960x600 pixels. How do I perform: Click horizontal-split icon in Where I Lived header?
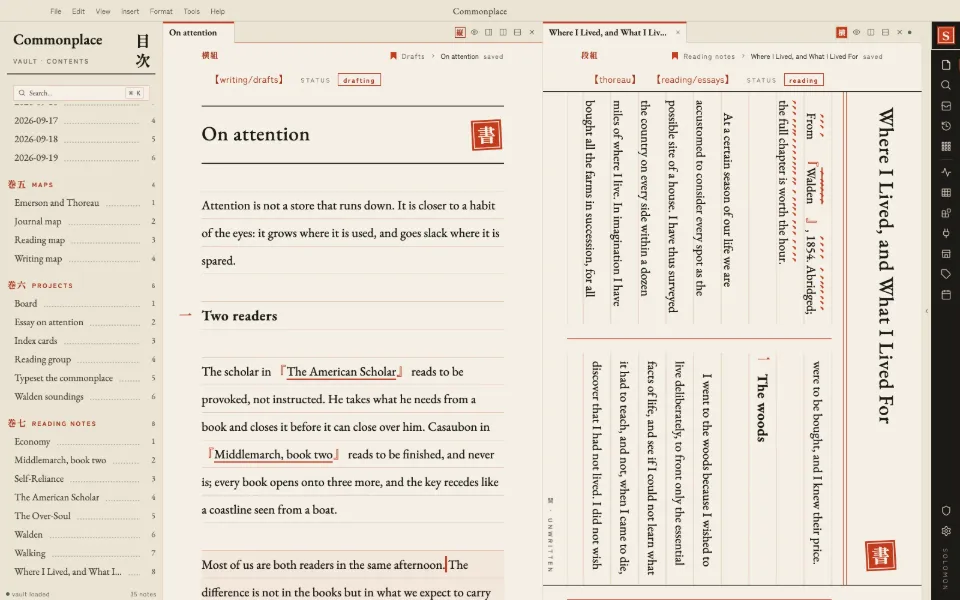885,32
